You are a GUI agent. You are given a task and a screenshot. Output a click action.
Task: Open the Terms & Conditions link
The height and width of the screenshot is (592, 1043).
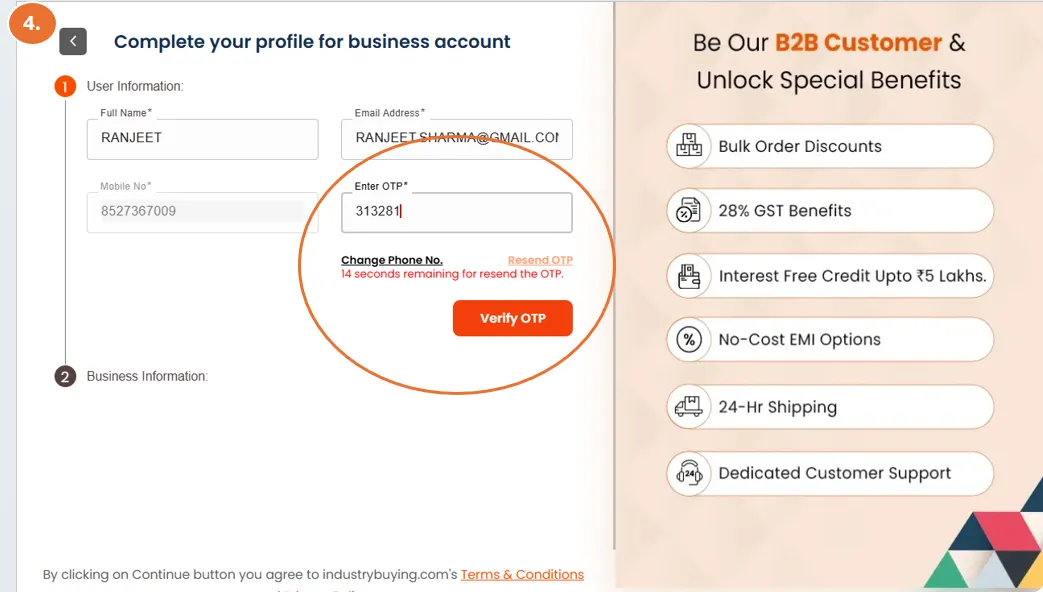(522, 575)
